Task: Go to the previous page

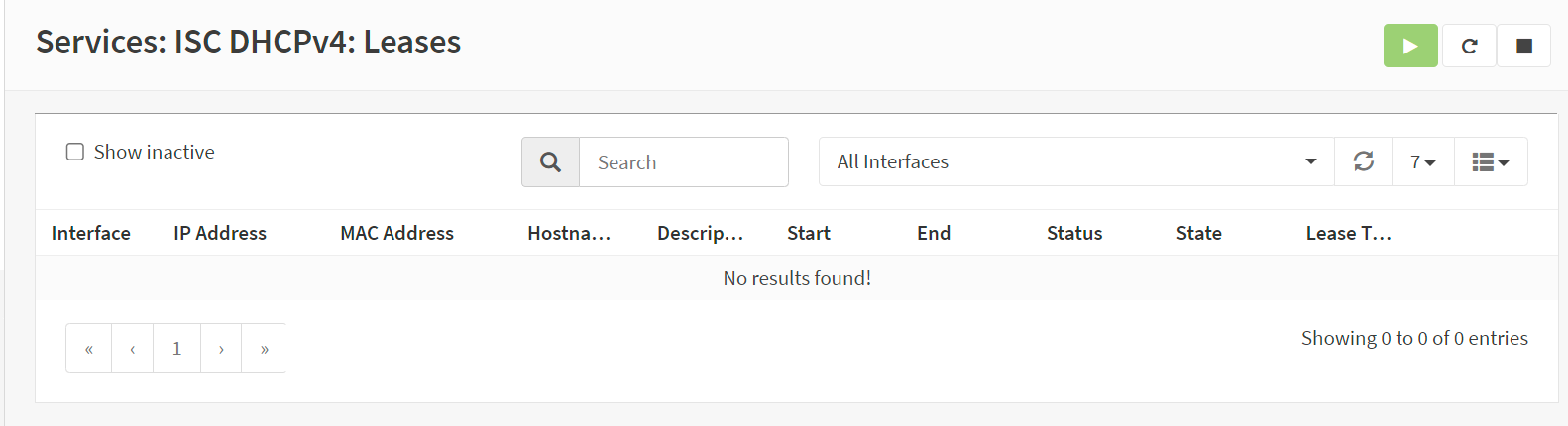Action: (x=133, y=348)
